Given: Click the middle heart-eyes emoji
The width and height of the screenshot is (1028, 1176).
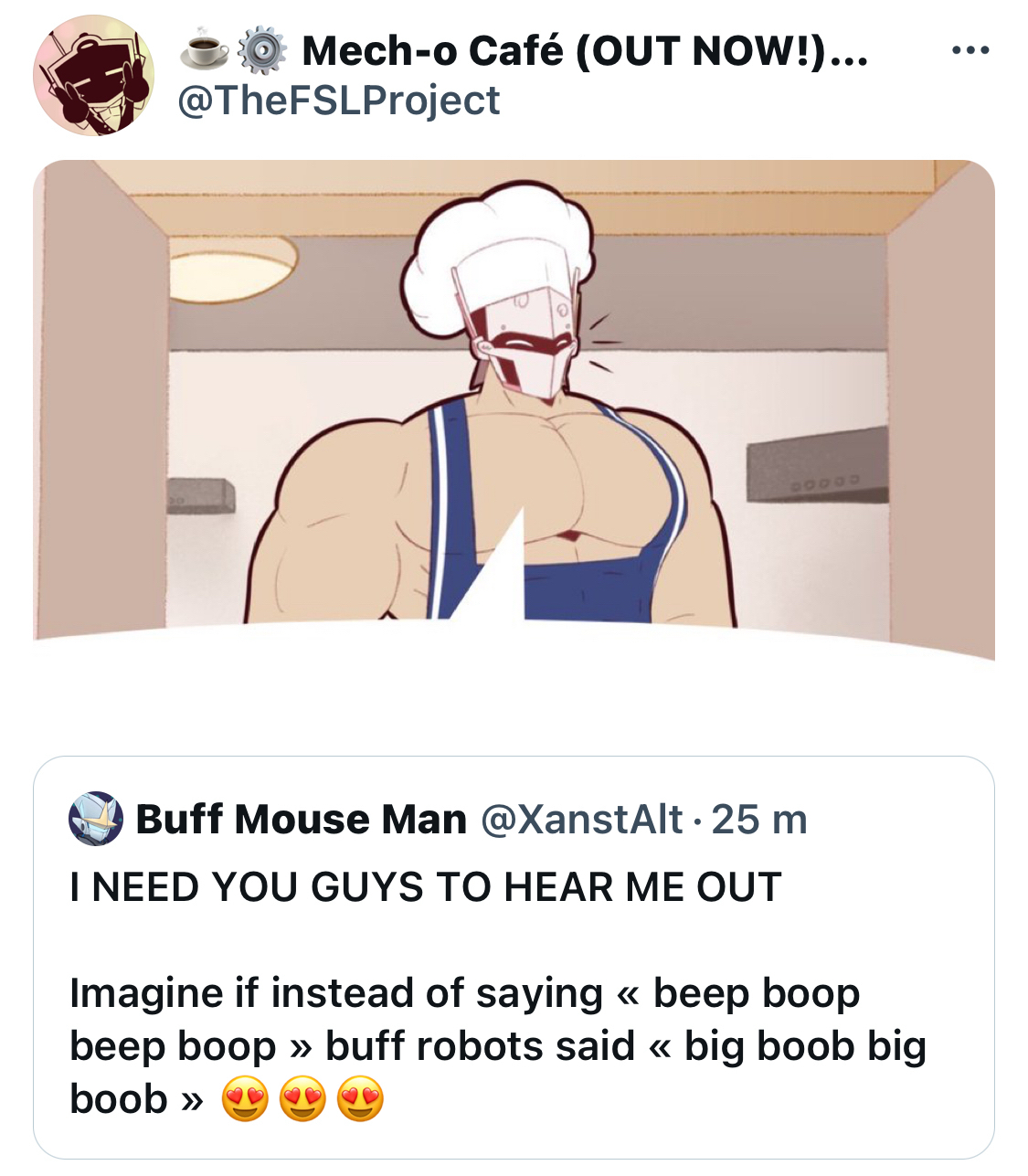Looking at the screenshot, I should pos(303,1099).
